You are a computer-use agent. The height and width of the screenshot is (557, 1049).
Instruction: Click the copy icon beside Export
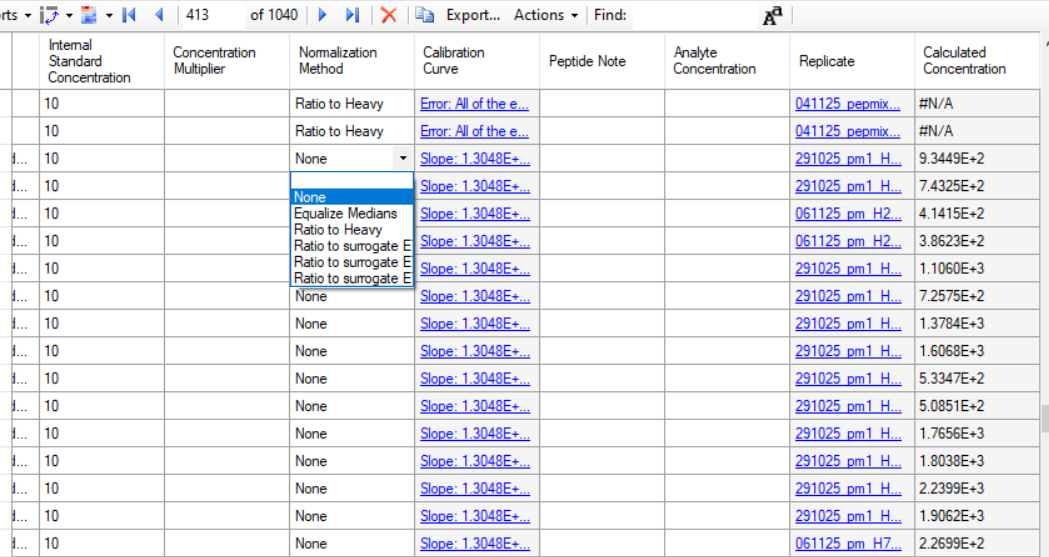point(425,15)
